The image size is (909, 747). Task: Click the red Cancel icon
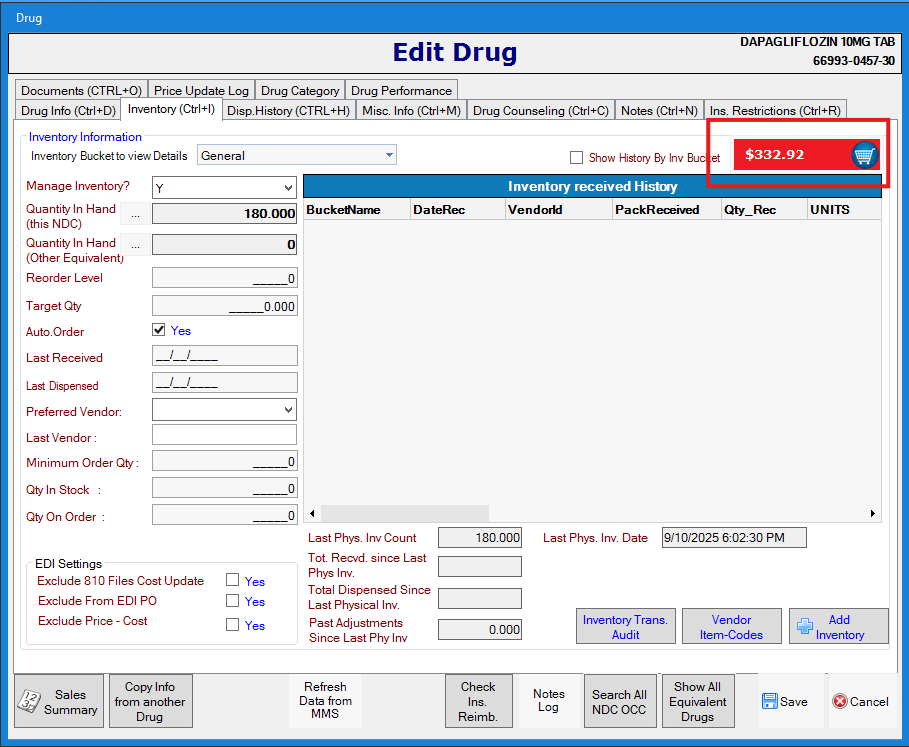pos(839,702)
